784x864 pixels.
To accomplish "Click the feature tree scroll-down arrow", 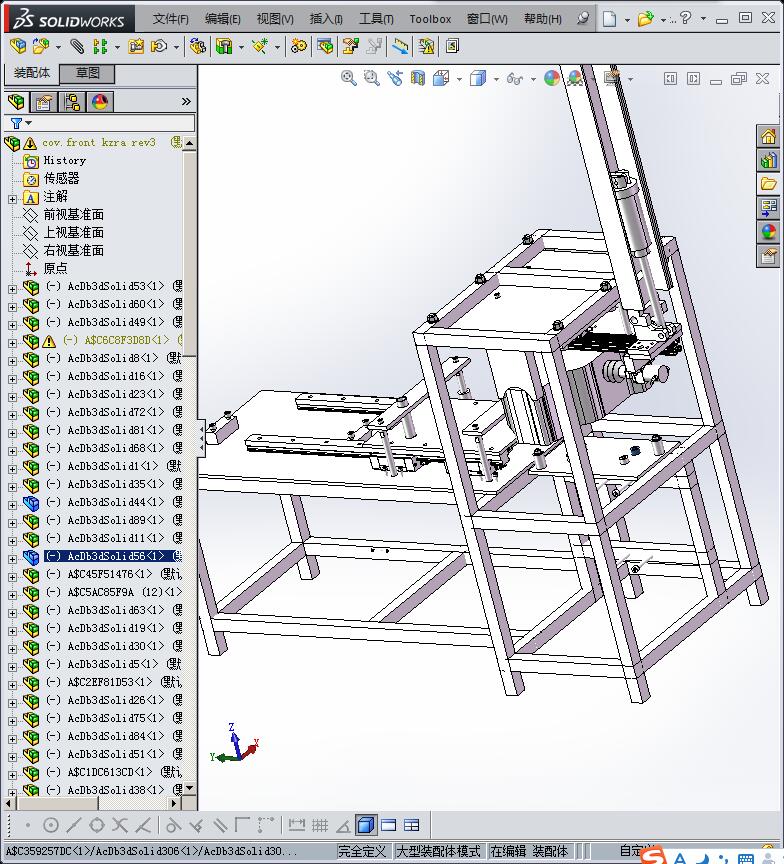I will coord(190,789).
